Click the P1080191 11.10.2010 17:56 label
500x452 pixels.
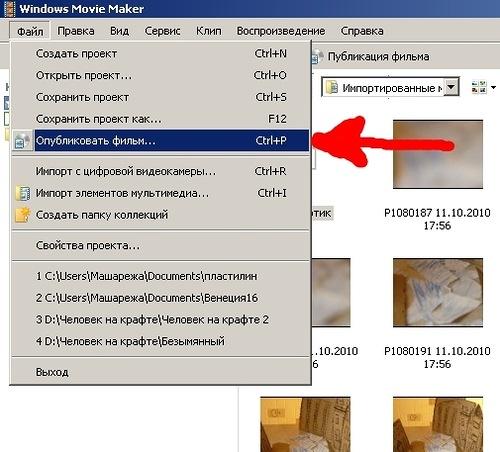tap(437, 357)
